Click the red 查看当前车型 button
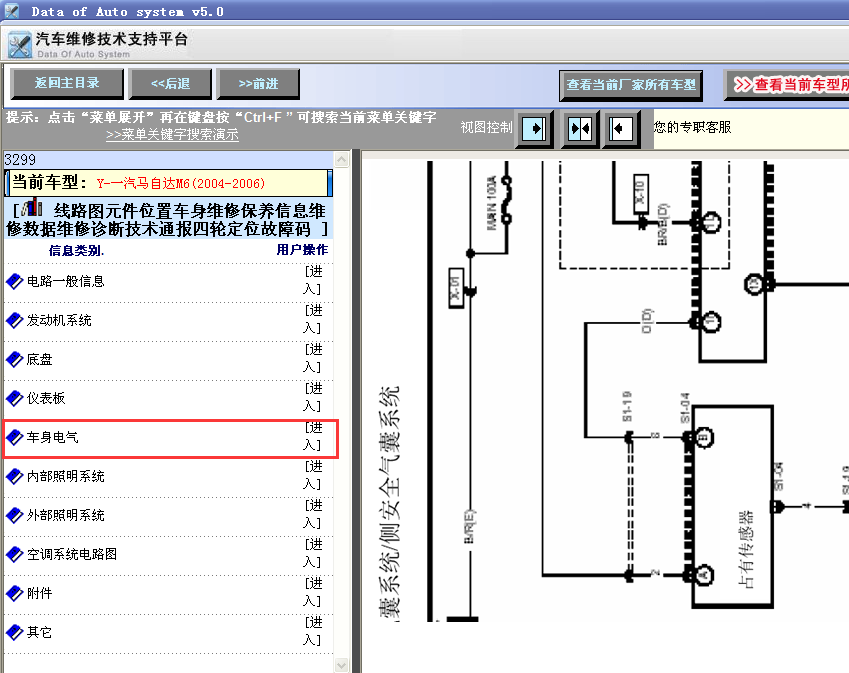Image resolution: width=849 pixels, height=673 pixels. (x=787, y=85)
